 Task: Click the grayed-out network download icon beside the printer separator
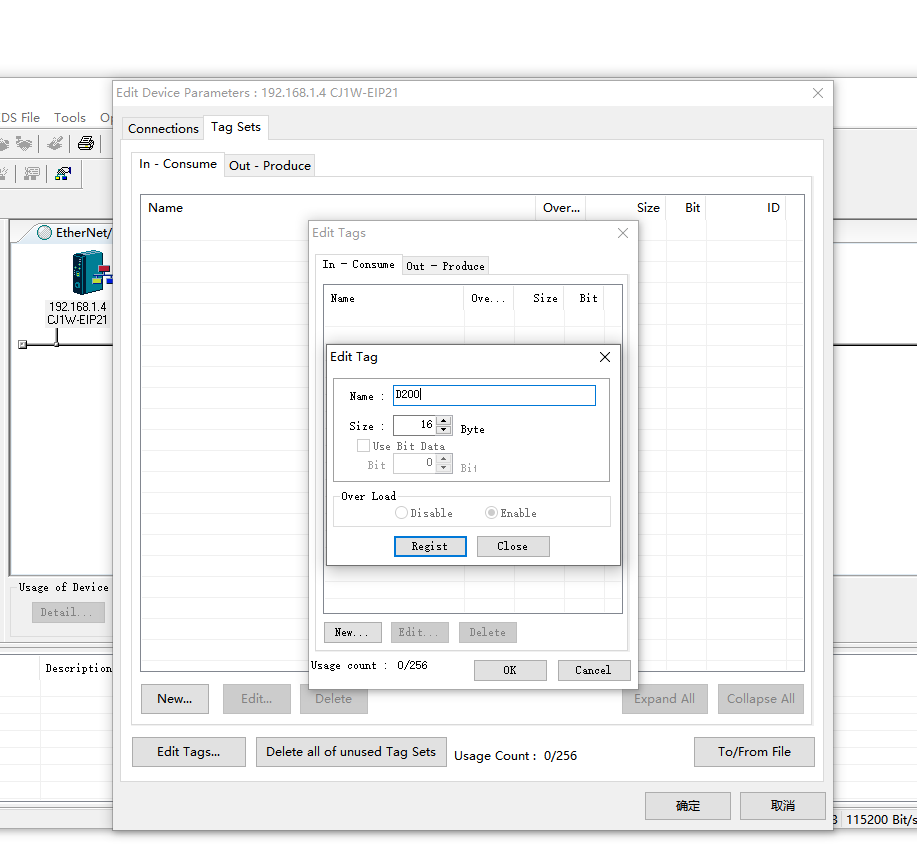point(23,143)
